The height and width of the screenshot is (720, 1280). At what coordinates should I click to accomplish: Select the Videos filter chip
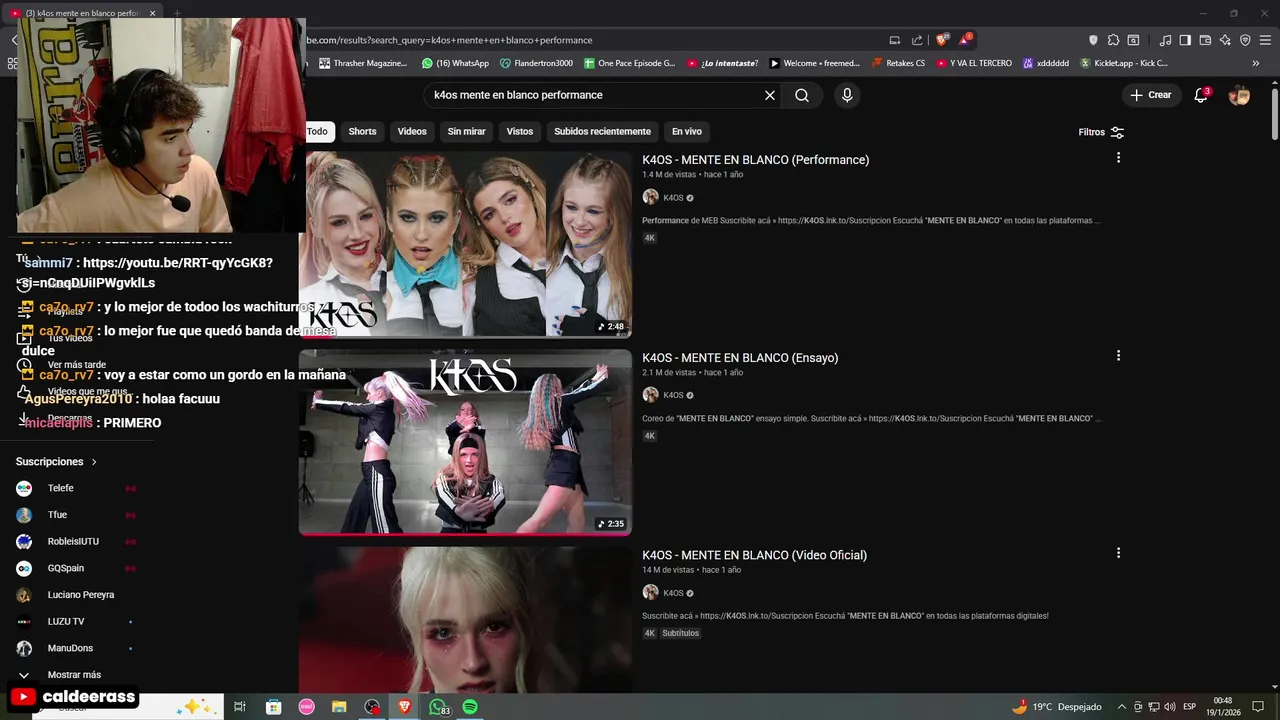412,131
